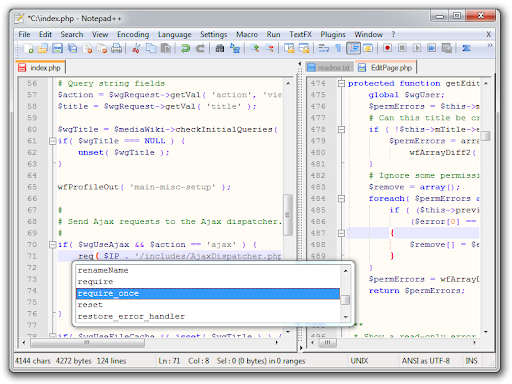Viewport: 512px width, 384px height.
Task: Collapse the fold at line 70
Action: click(x=52, y=245)
